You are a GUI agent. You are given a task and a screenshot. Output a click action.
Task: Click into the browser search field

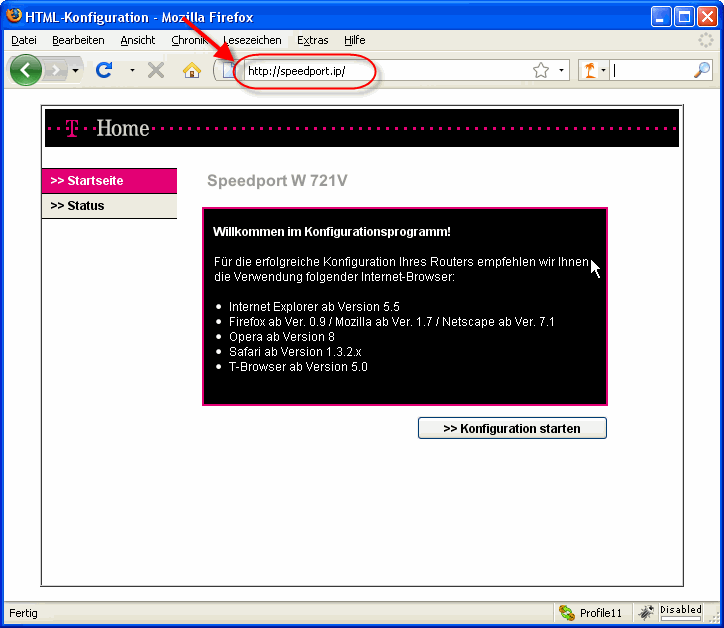coord(650,70)
